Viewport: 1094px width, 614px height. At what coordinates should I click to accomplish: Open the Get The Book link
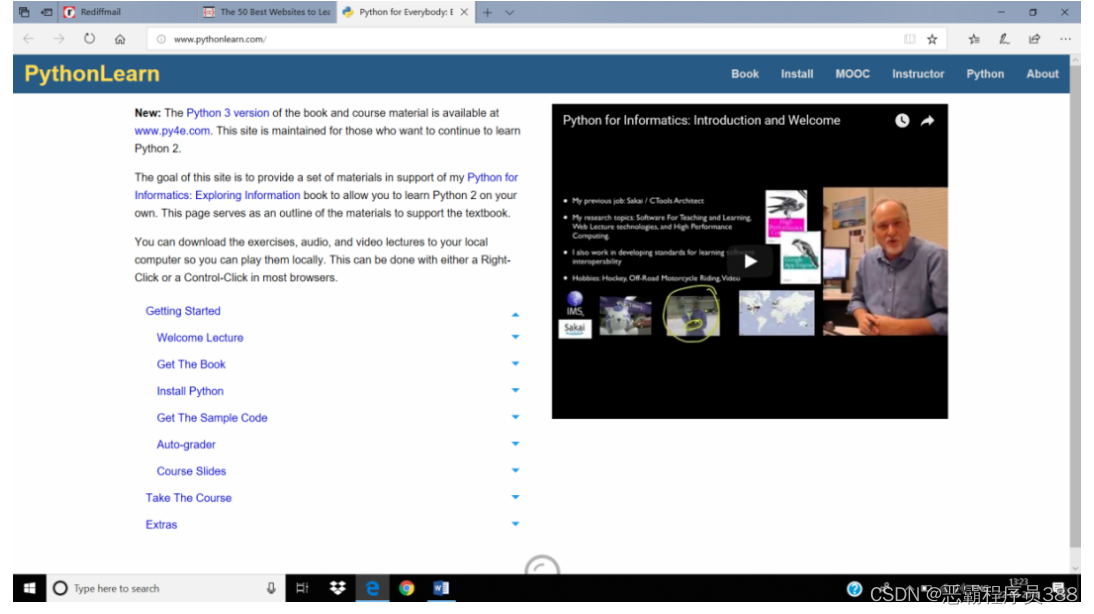(x=190, y=364)
